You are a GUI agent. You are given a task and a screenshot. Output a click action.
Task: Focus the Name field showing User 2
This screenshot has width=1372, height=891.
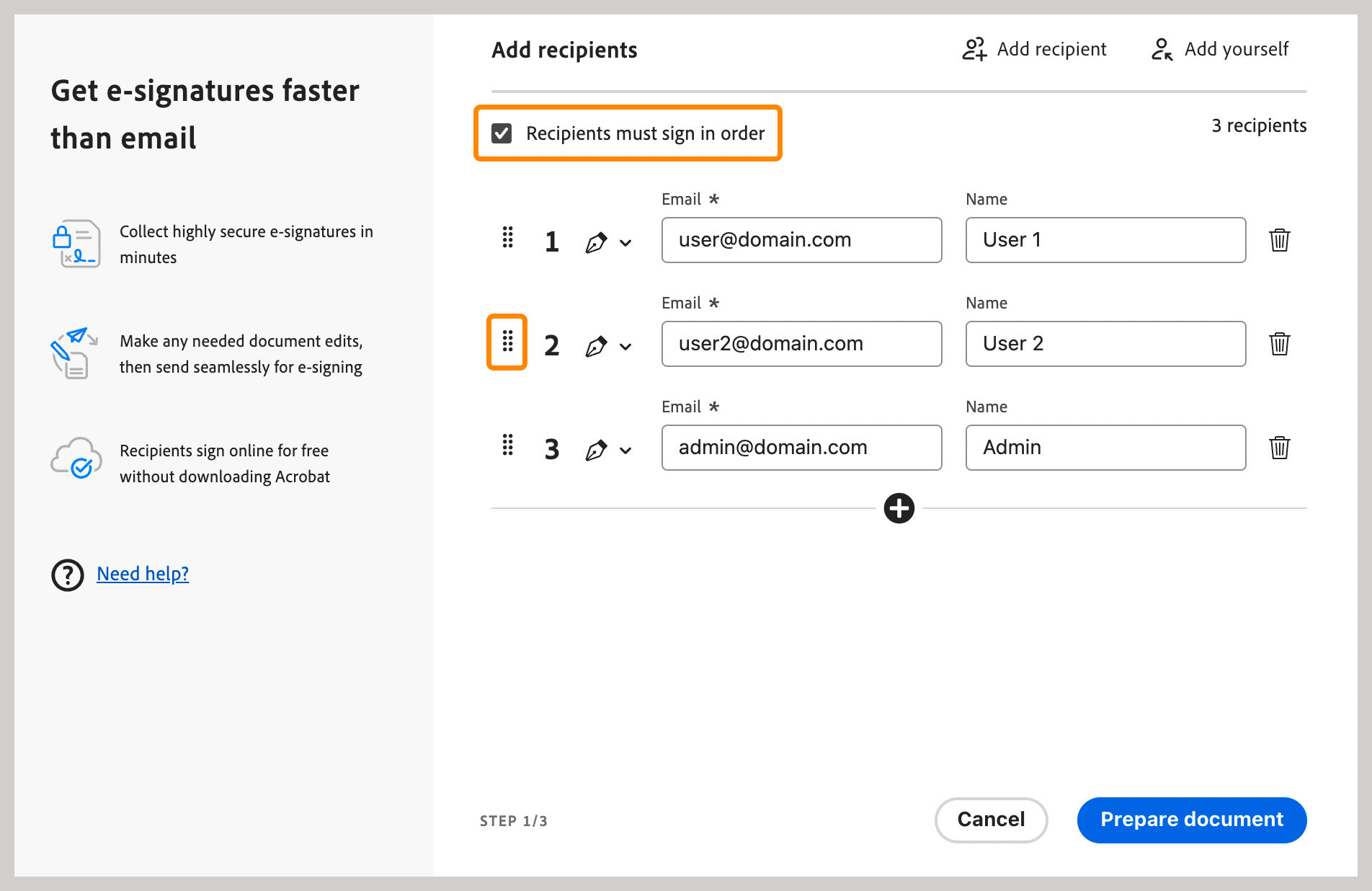(1105, 344)
